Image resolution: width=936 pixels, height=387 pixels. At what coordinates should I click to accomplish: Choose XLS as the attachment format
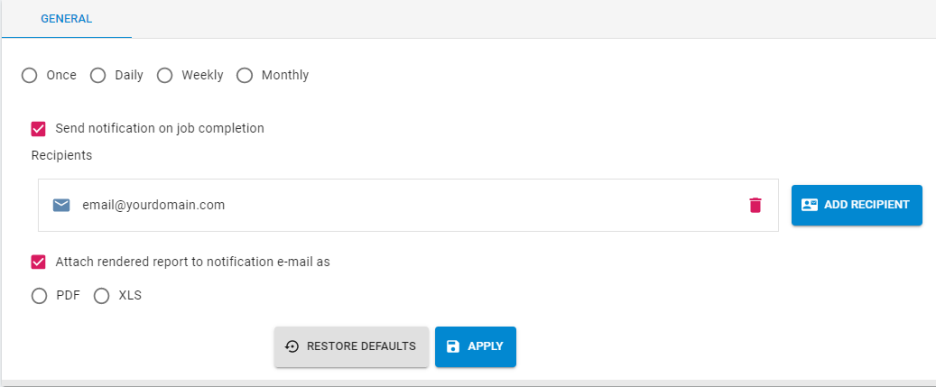(101, 296)
